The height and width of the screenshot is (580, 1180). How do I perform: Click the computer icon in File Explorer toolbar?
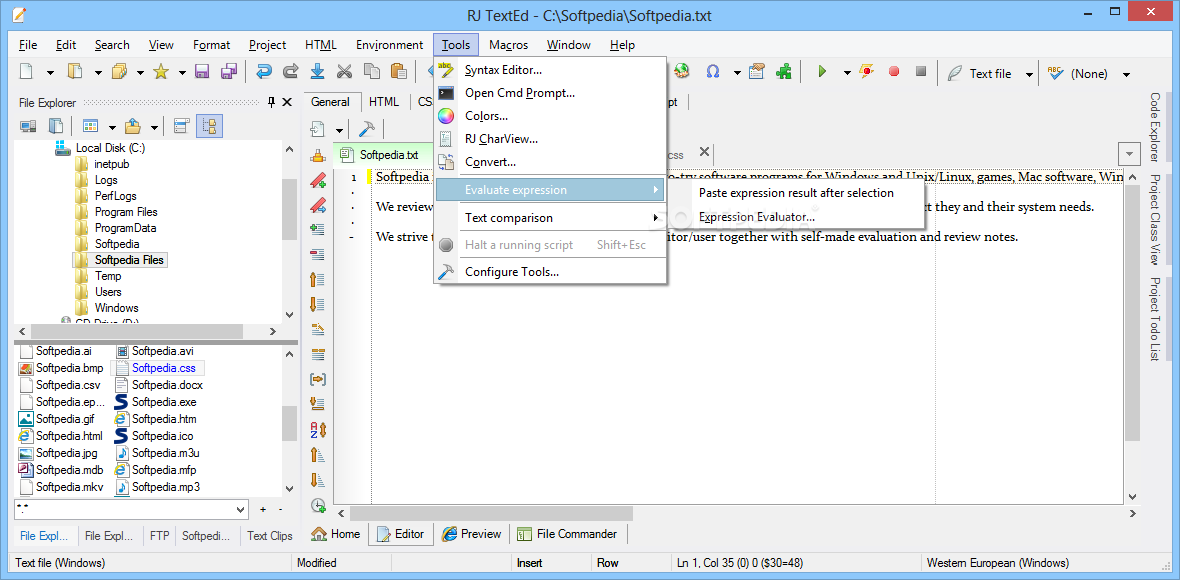point(29,126)
